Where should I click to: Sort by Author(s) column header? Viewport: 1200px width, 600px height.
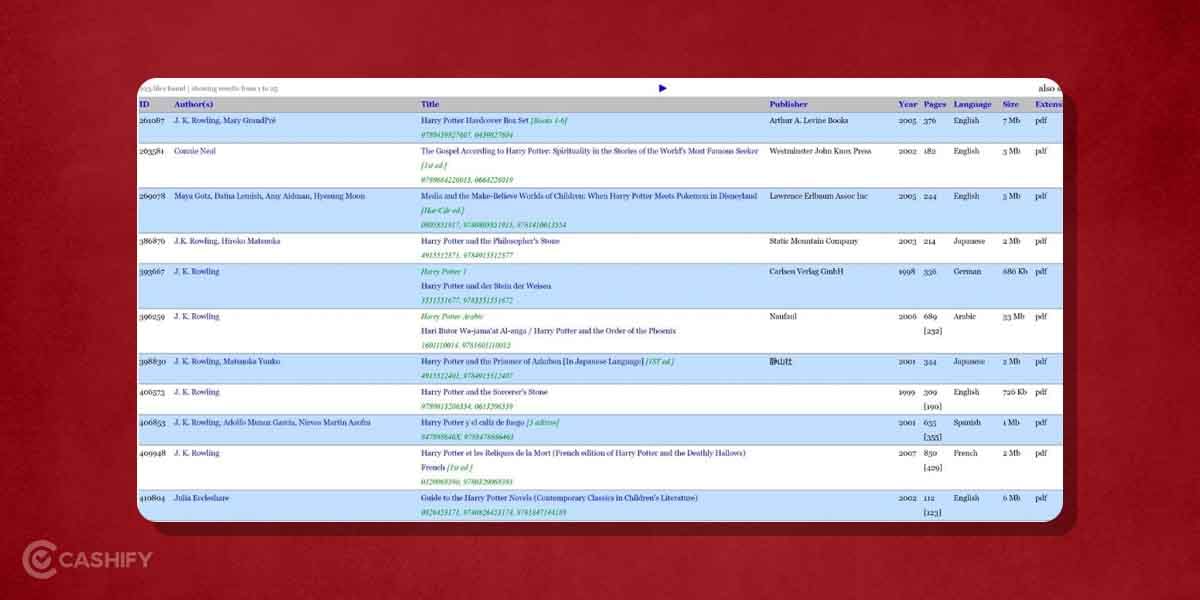[193, 104]
